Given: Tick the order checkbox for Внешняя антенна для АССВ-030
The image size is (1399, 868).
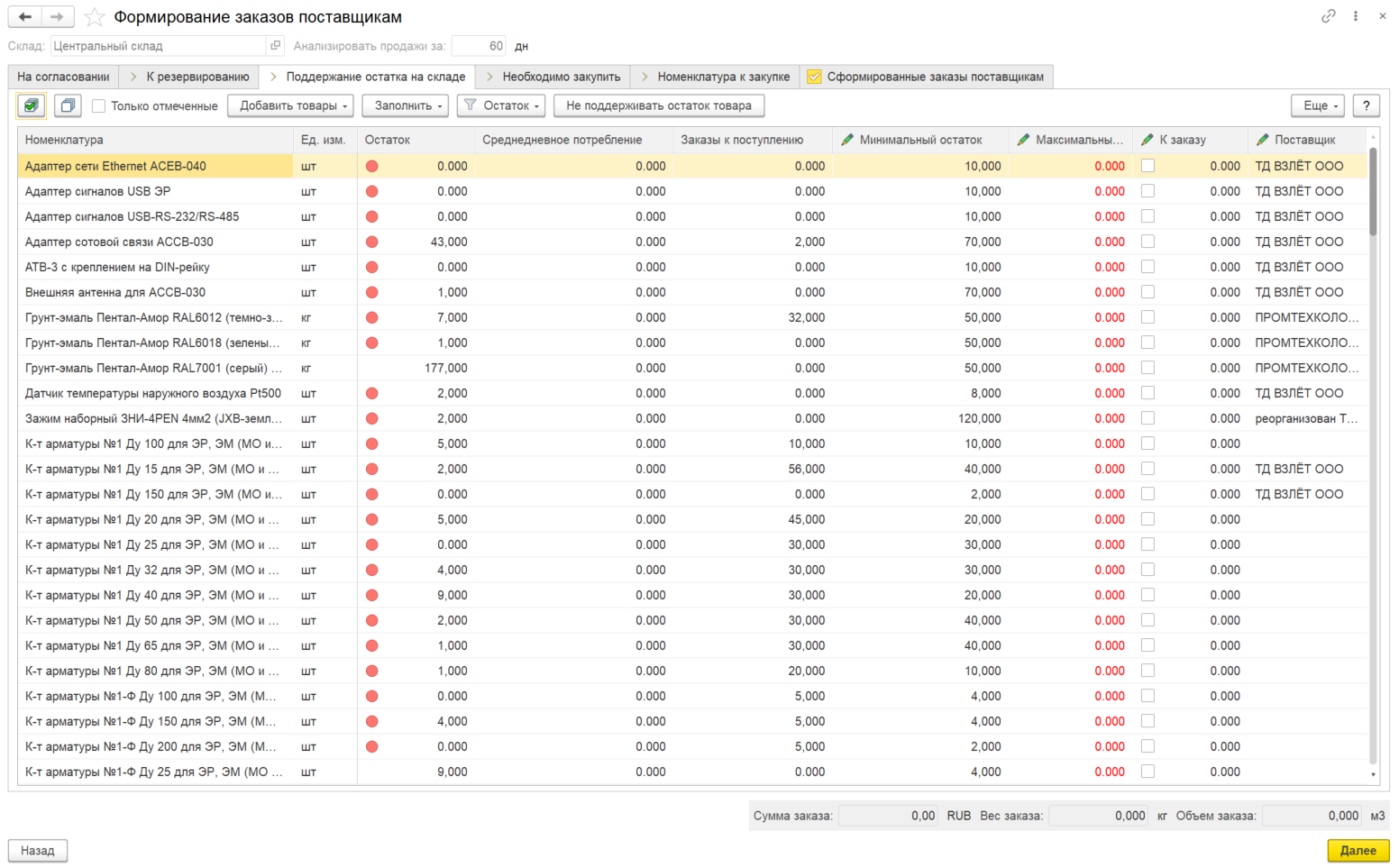Looking at the screenshot, I should (x=1148, y=292).
